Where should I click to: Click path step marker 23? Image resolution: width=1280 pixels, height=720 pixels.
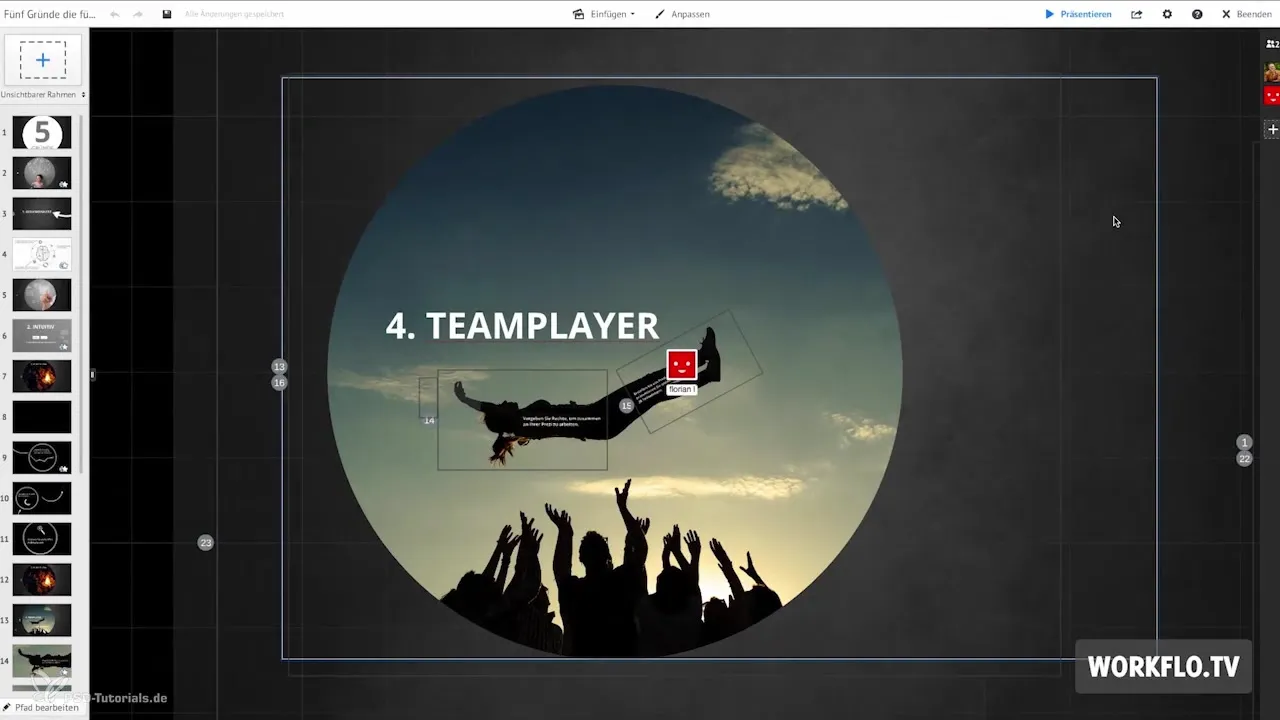pyautogui.click(x=206, y=543)
